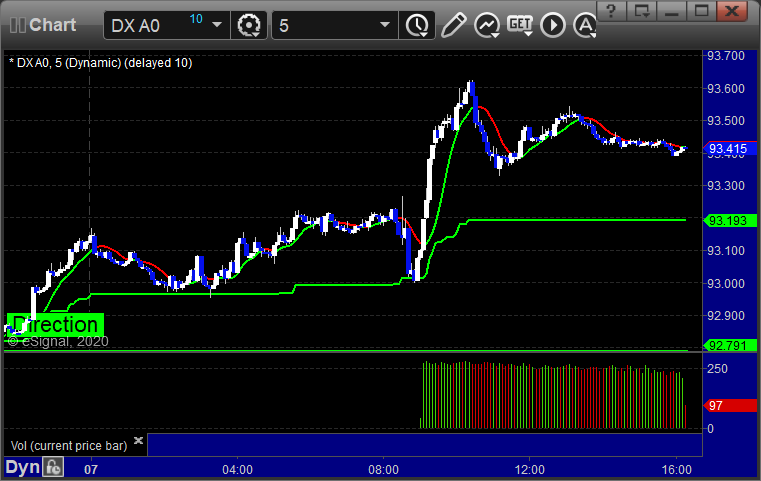Start bar replay with play icon
Screen dimensions: 761x481
[553, 25]
